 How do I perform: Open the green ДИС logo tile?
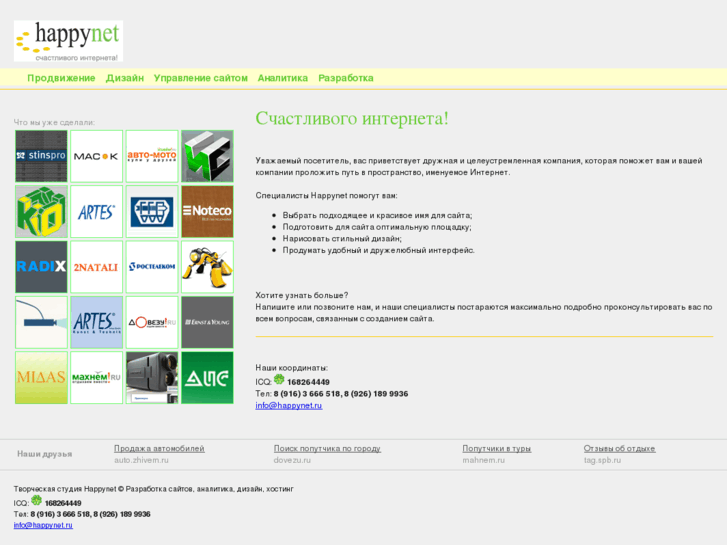point(207,378)
